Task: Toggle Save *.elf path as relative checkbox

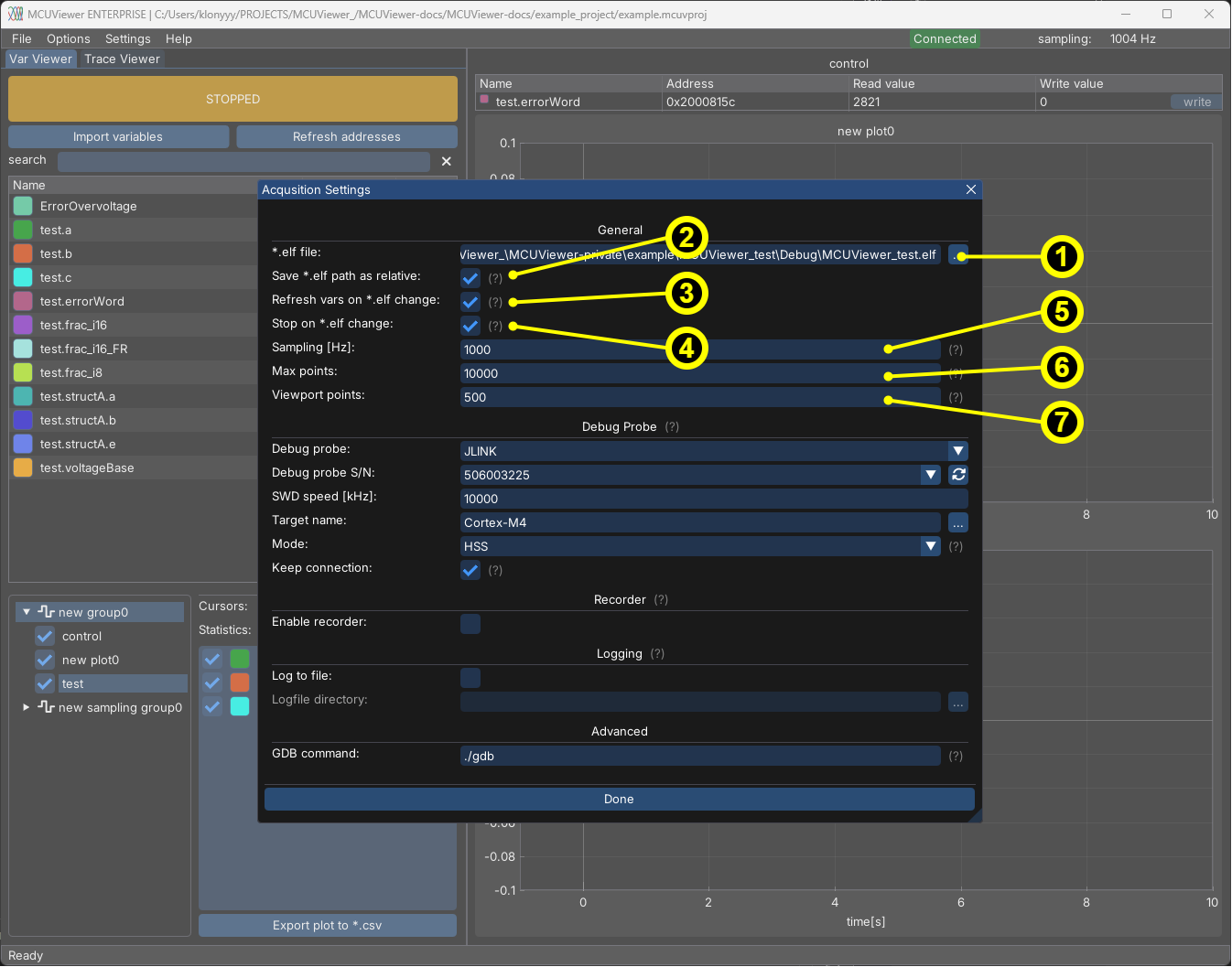Action: (x=470, y=278)
